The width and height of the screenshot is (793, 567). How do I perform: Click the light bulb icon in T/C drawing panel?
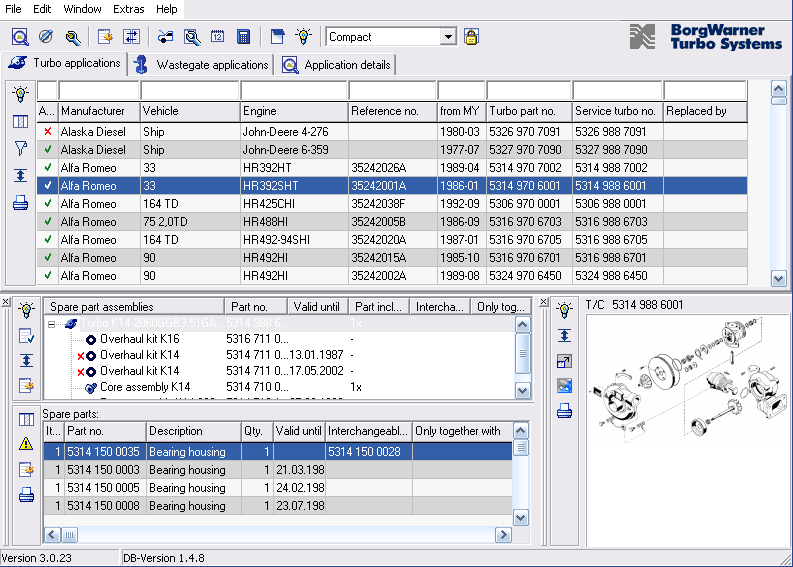point(564,310)
